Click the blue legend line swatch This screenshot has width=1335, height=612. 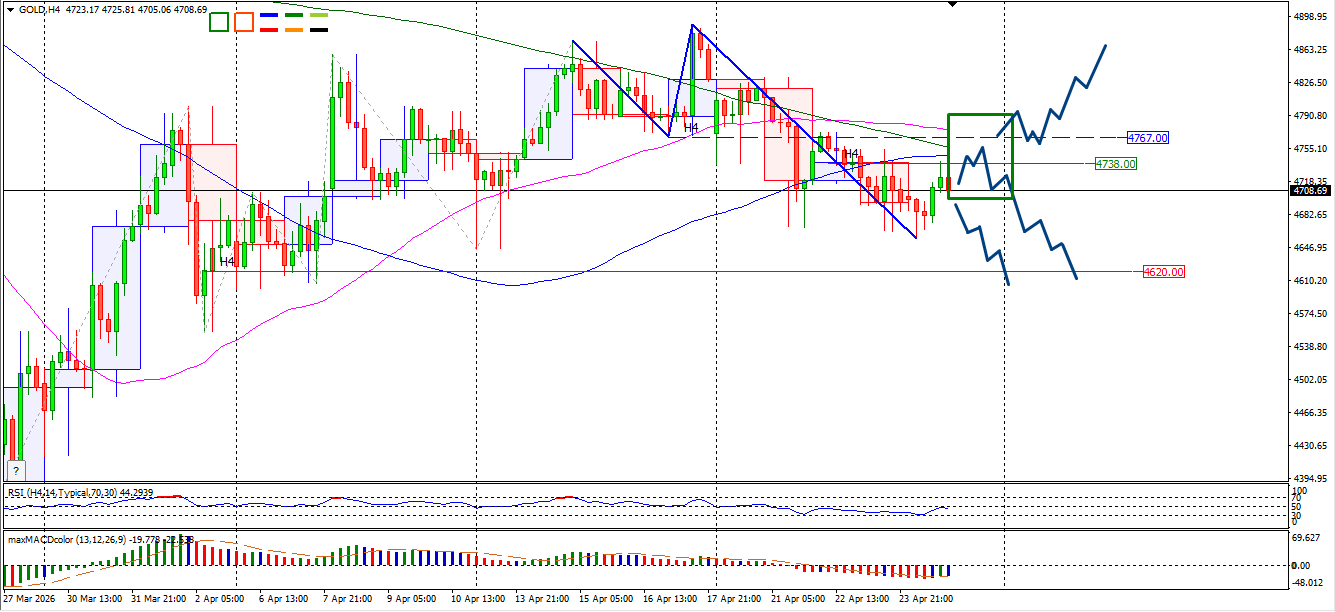pyautogui.click(x=269, y=16)
